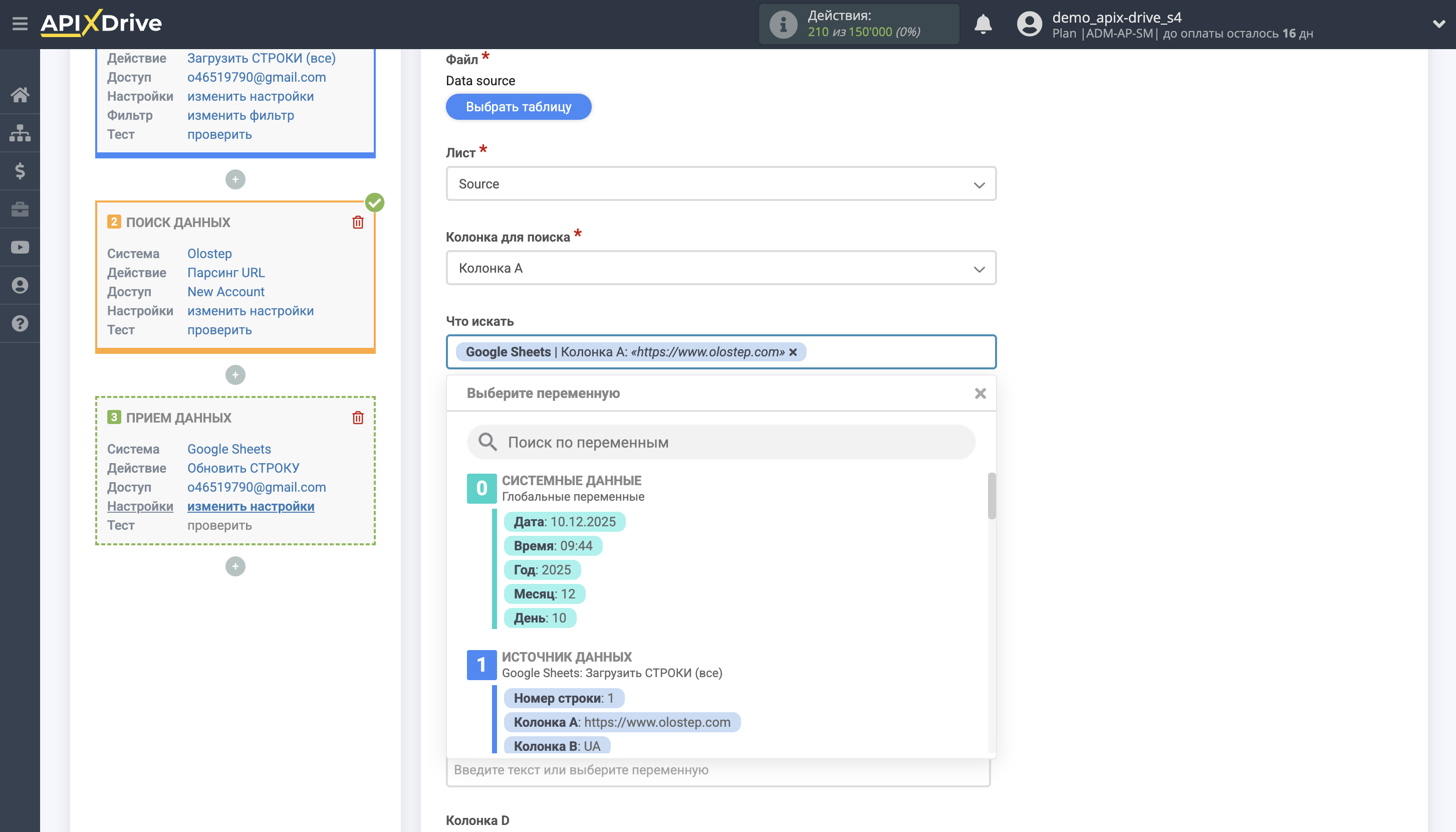Image resolution: width=1456 pixels, height=832 pixels.
Task: Click the info icon in the Действия counter
Action: [782, 24]
